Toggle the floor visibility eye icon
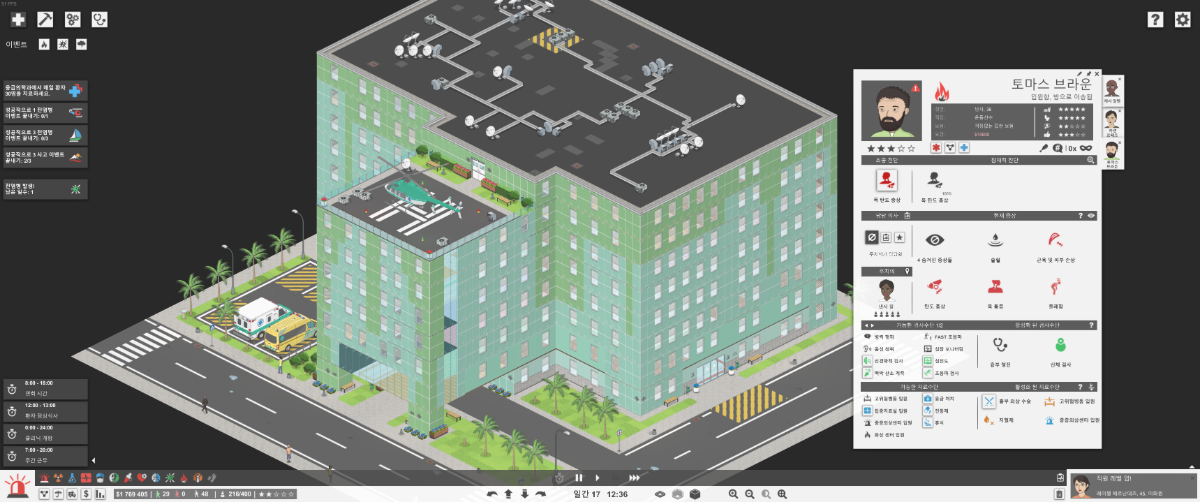 [659, 494]
